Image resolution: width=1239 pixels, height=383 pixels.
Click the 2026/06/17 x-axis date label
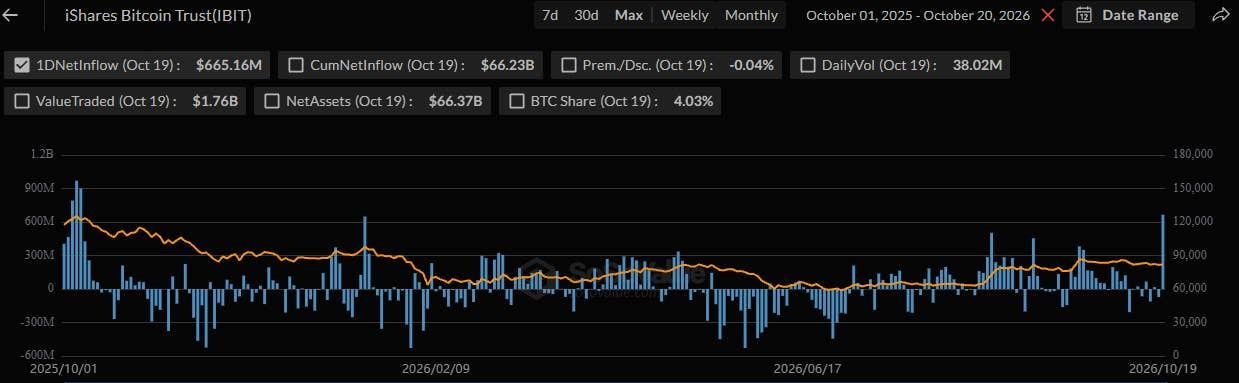[807, 368]
